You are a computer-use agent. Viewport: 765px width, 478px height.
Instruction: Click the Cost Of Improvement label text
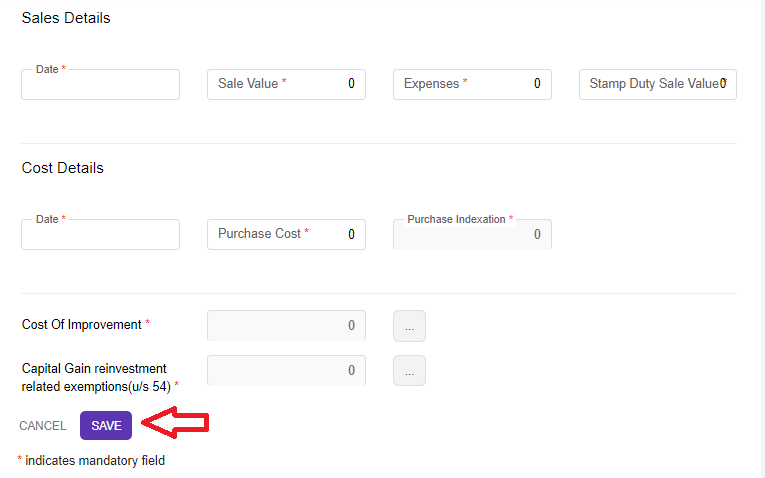click(83, 325)
